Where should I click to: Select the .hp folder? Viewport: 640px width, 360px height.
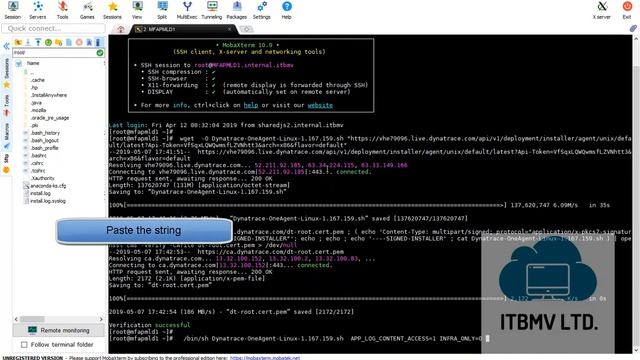(x=34, y=87)
